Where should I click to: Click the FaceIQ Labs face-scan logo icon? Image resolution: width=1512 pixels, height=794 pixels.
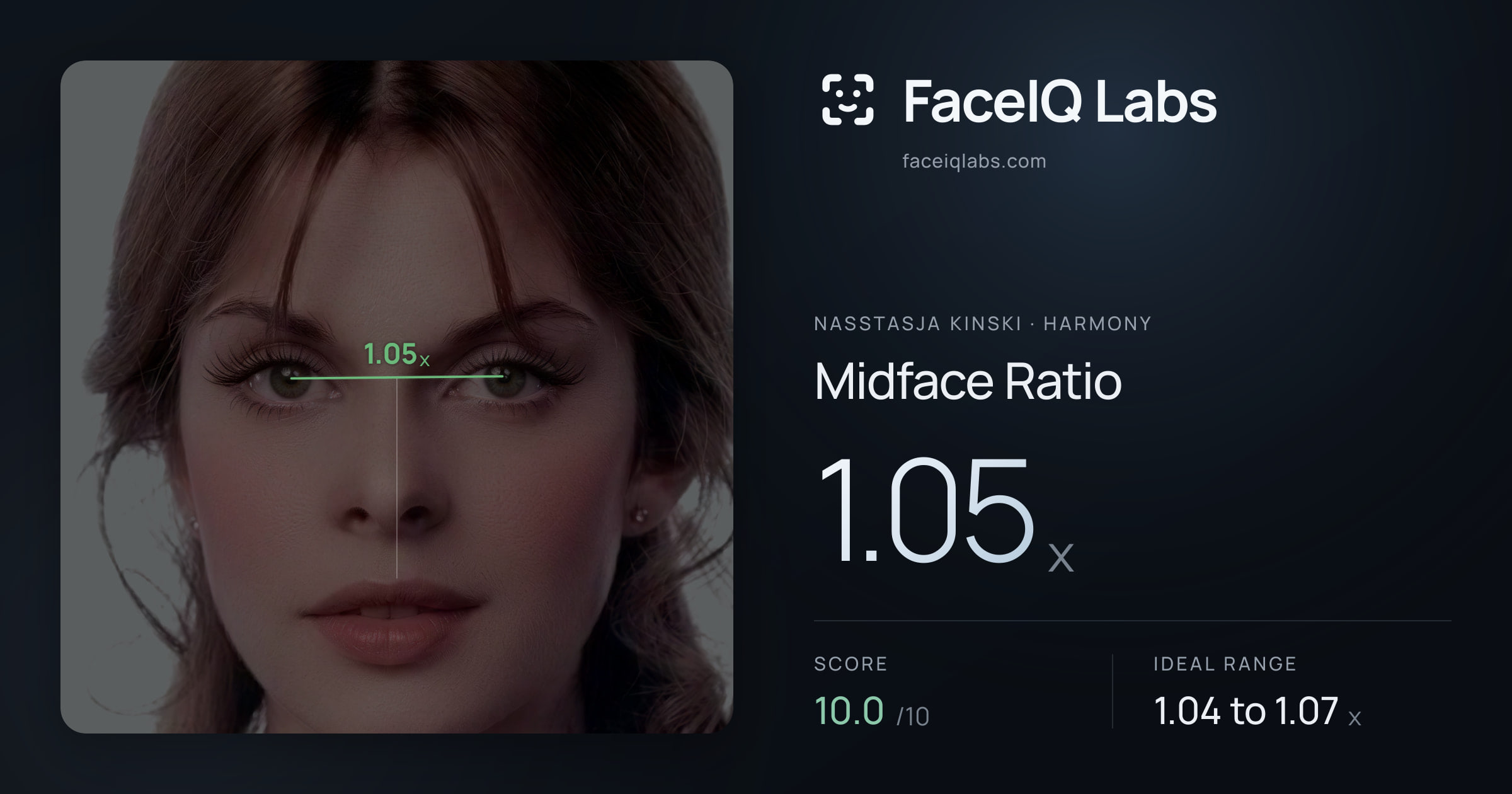click(x=848, y=100)
